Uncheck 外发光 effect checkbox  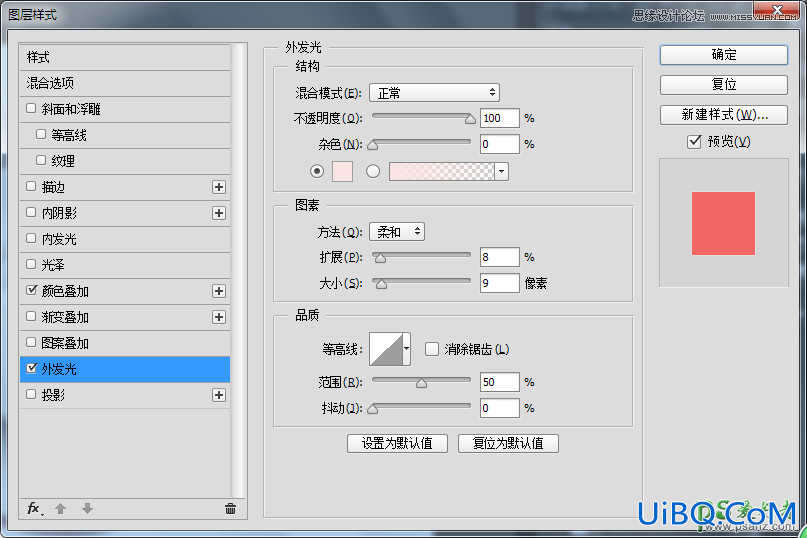pyautogui.click(x=31, y=368)
